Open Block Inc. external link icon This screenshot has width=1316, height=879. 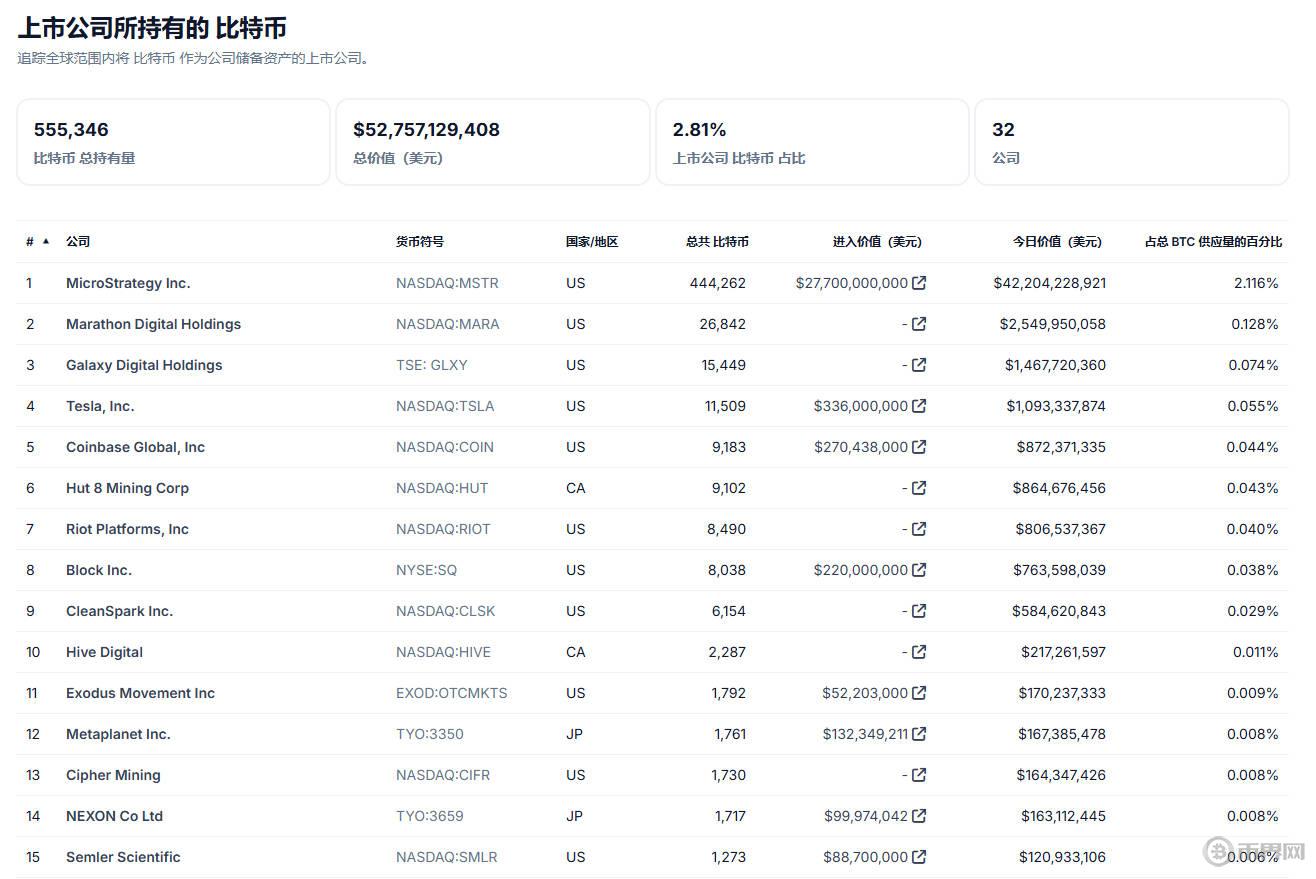[919, 570]
